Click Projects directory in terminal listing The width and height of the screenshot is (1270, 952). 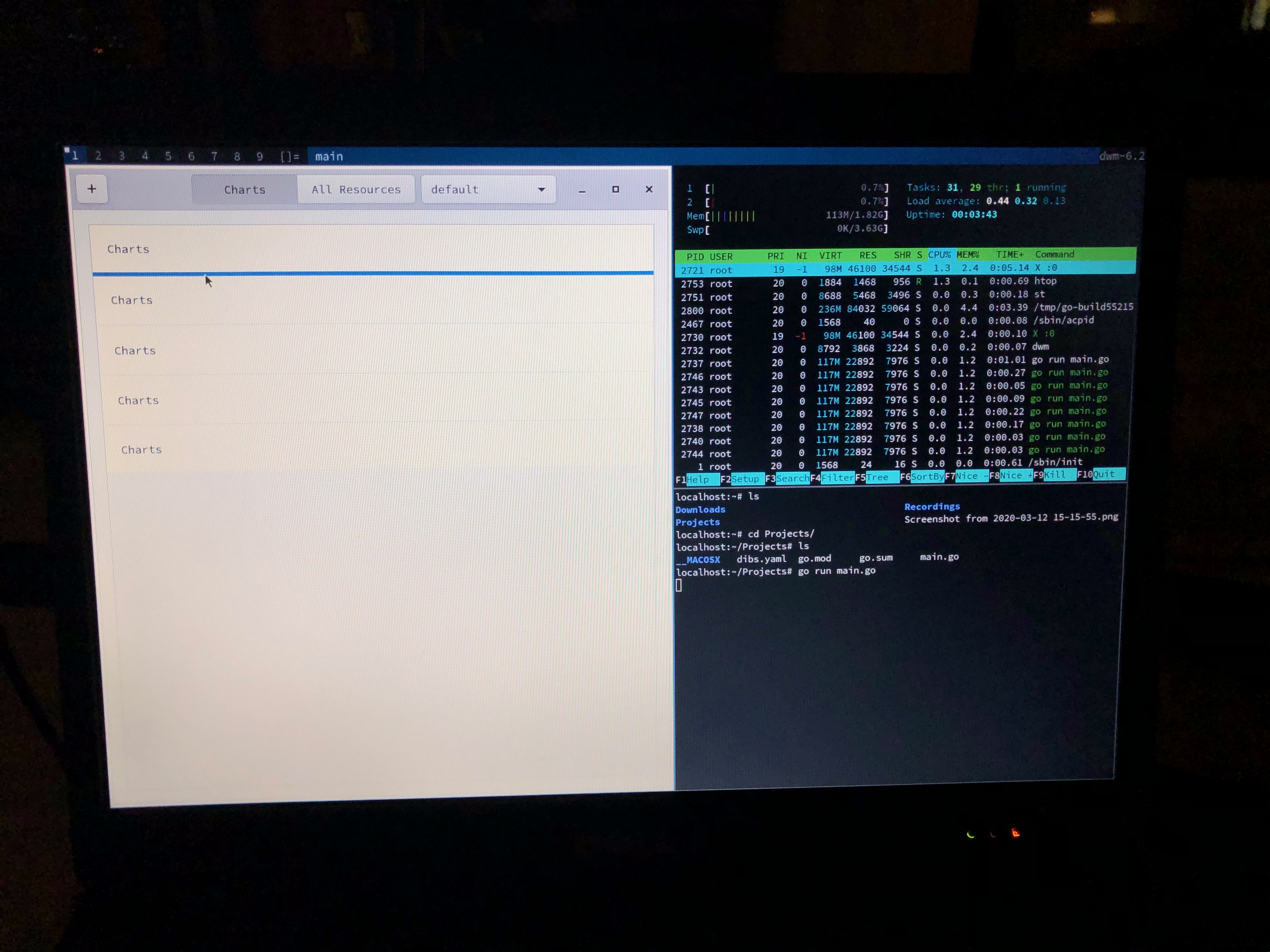click(698, 522)
